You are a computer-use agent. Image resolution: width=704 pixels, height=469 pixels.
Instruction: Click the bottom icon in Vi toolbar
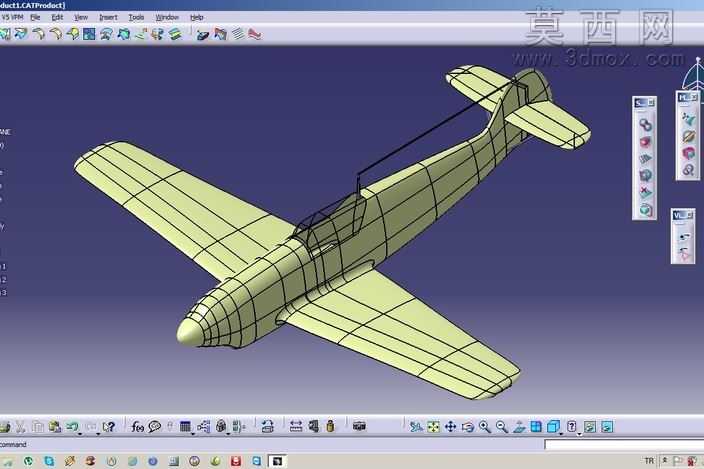tap(683, 254)
